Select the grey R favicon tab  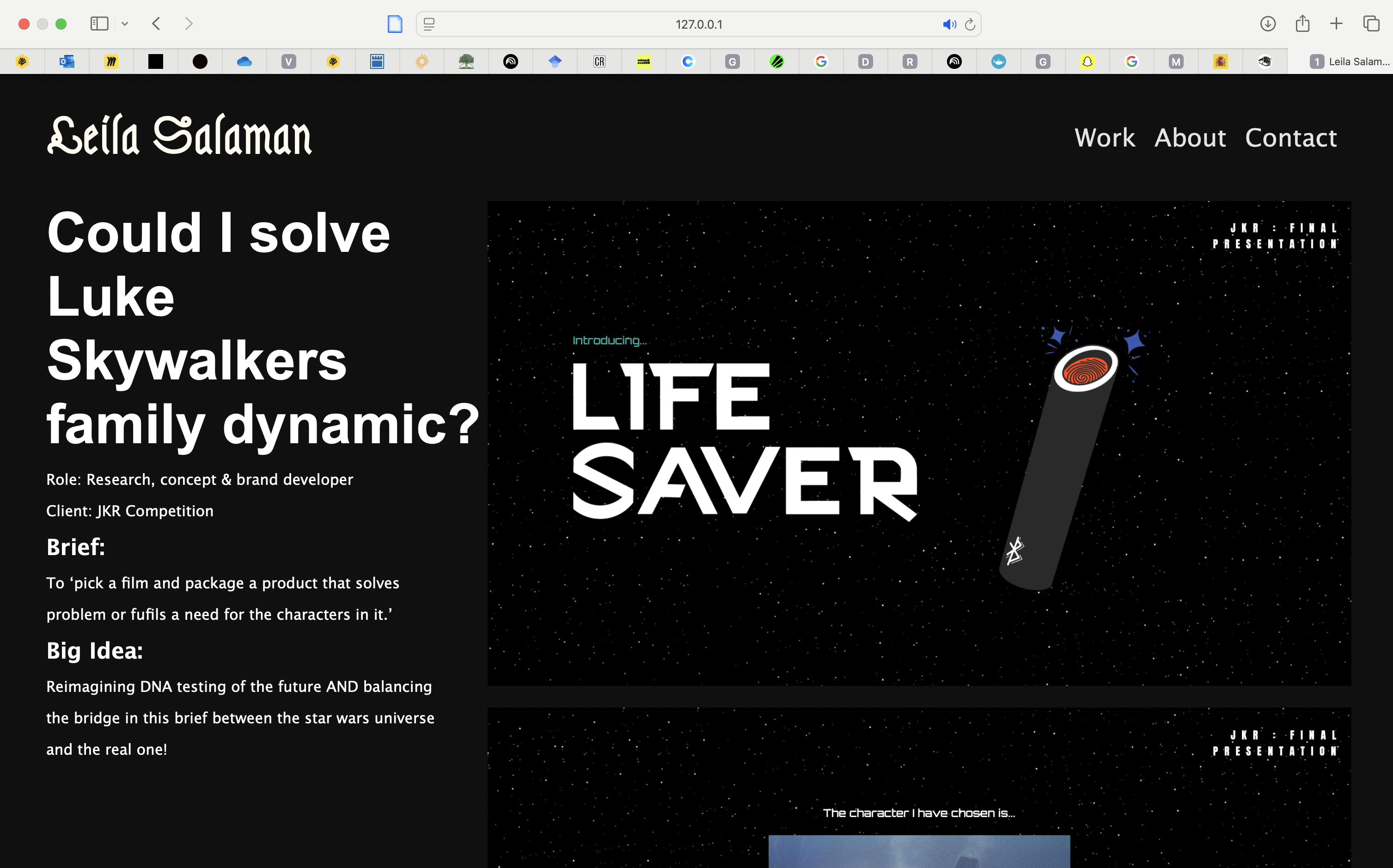coord(910,61)
